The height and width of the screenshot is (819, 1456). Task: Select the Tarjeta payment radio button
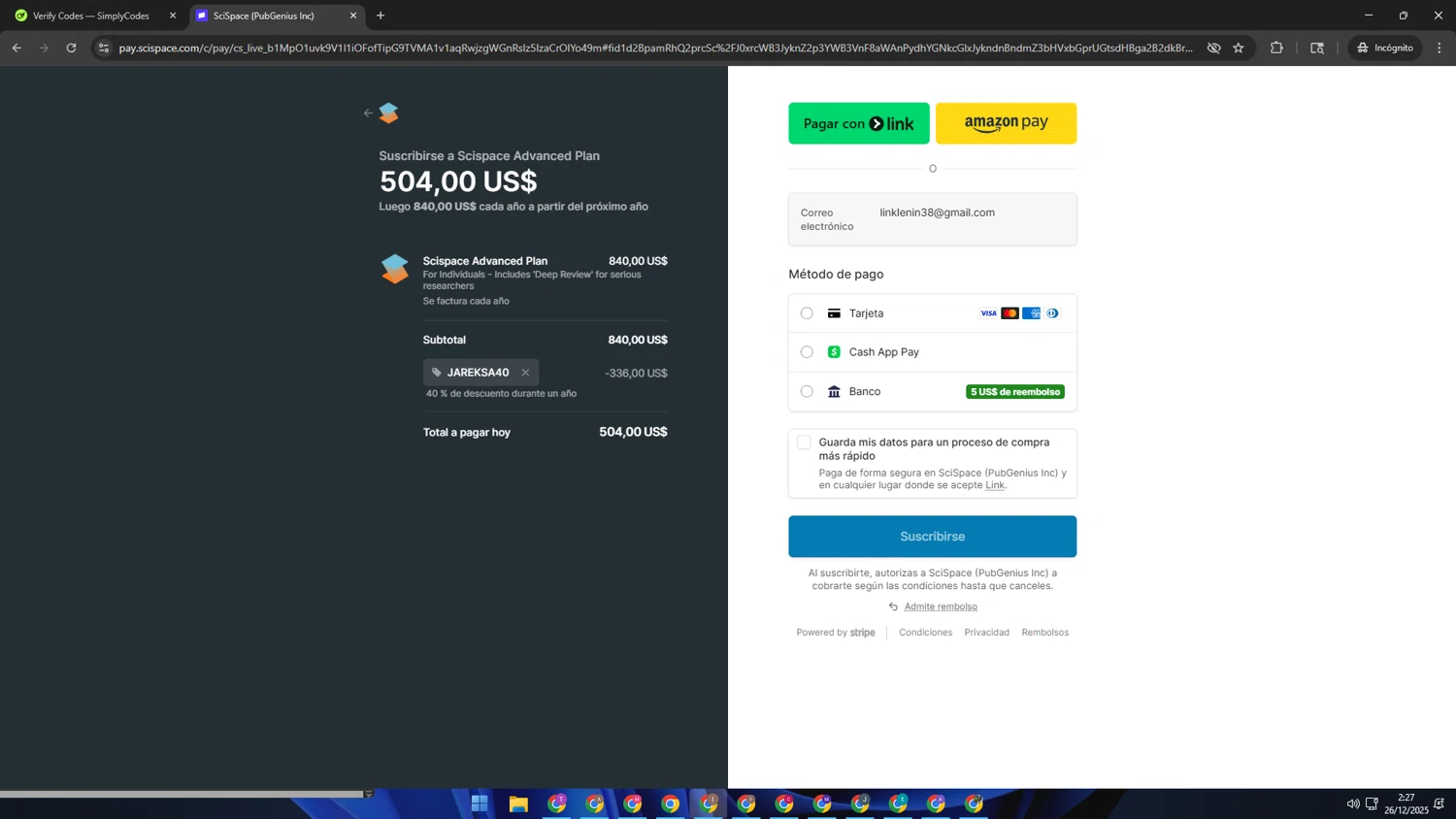(807, 313)
